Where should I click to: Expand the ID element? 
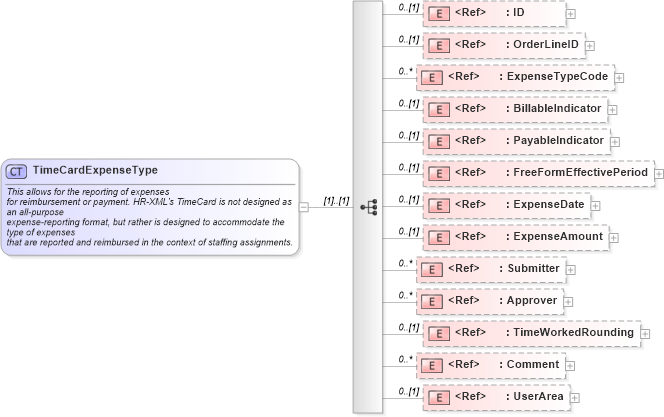pos(571,14)
